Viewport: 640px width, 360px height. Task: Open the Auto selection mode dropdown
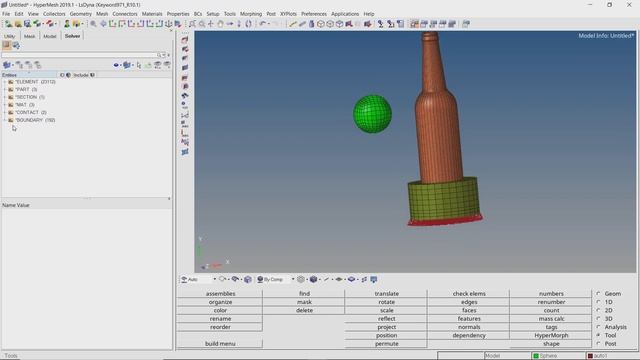pos(214,279)
